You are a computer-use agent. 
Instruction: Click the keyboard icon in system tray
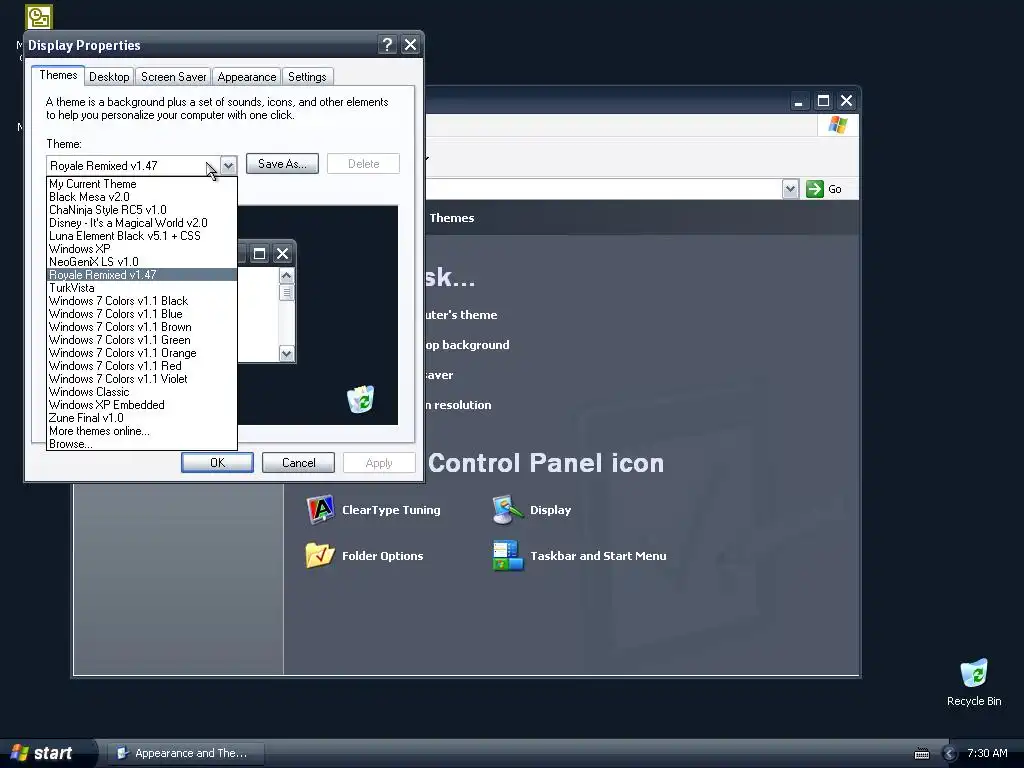pyautogui.click(x=921, y=754)
